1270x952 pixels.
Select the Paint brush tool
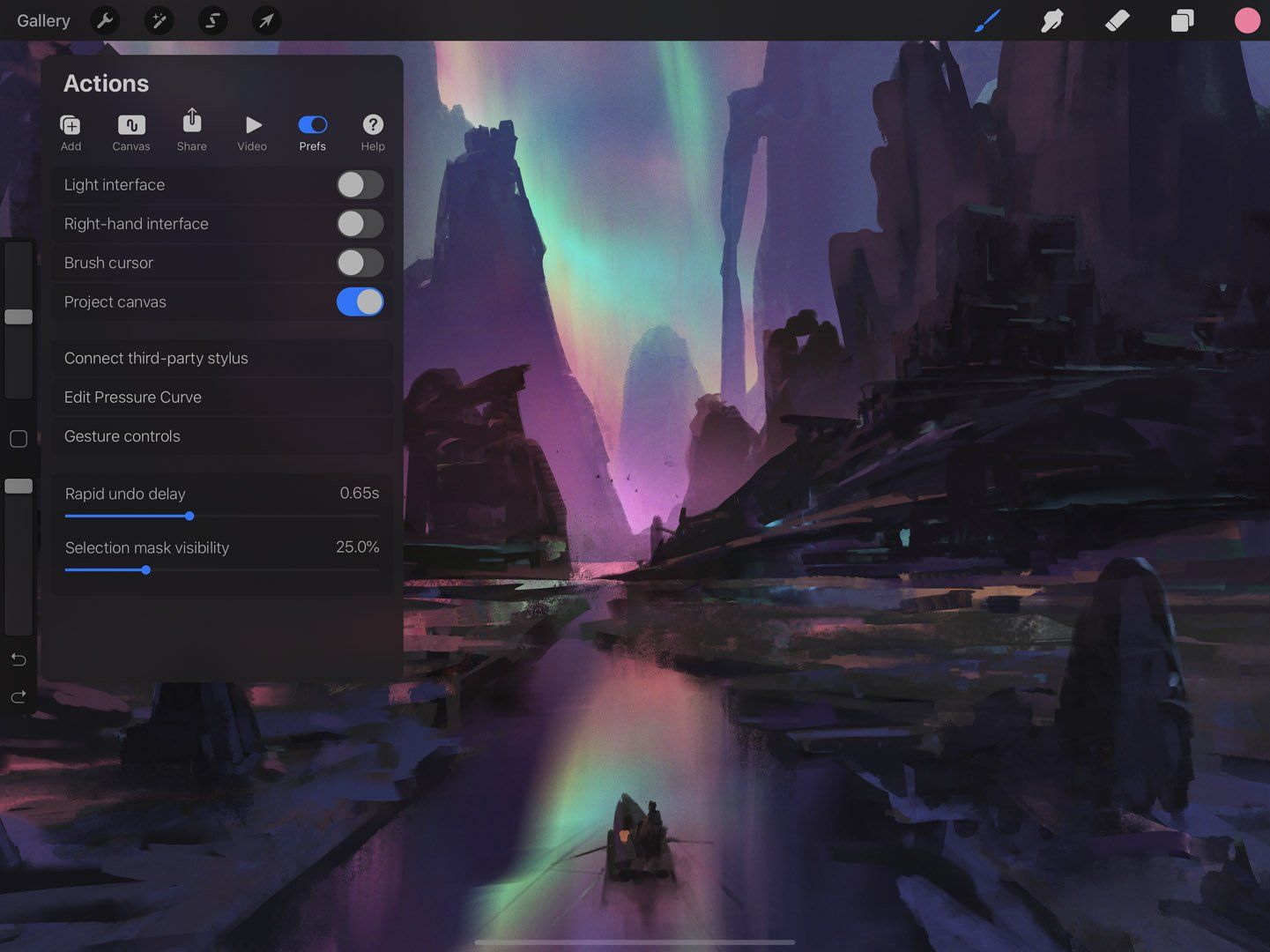pos(987,20)
